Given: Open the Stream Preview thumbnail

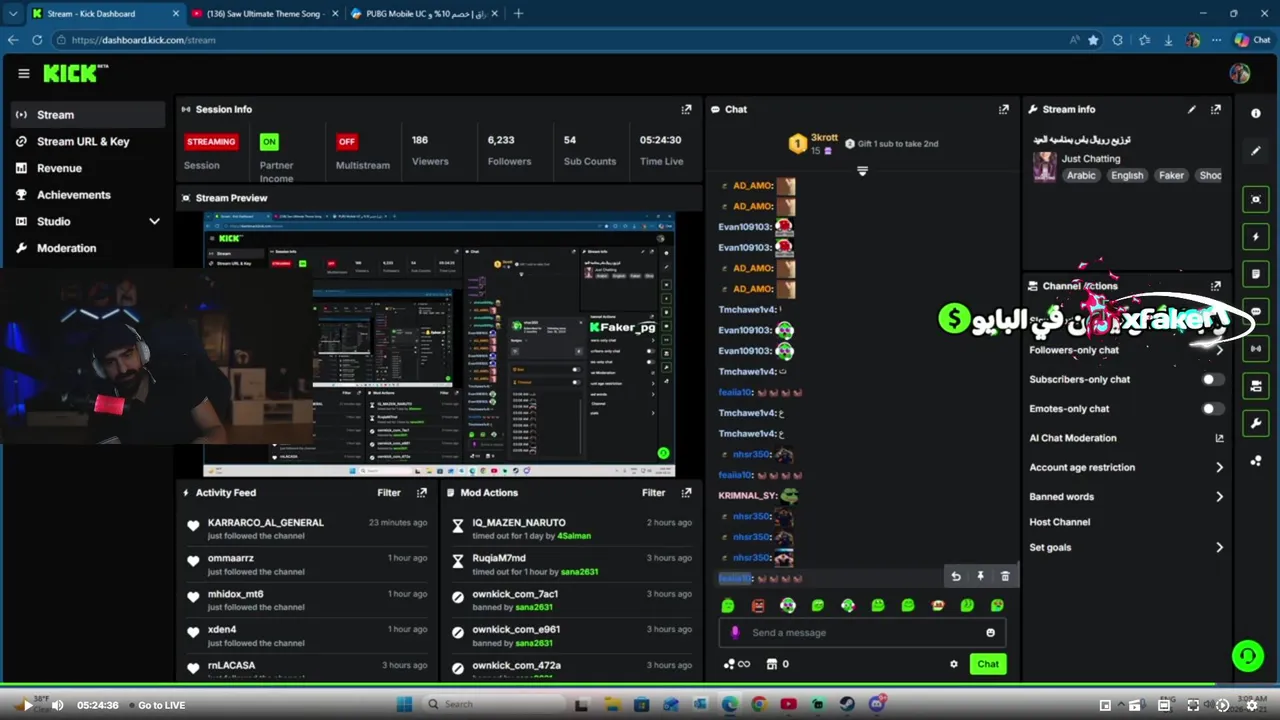Looking at the screenshot, I should (439, 345).
